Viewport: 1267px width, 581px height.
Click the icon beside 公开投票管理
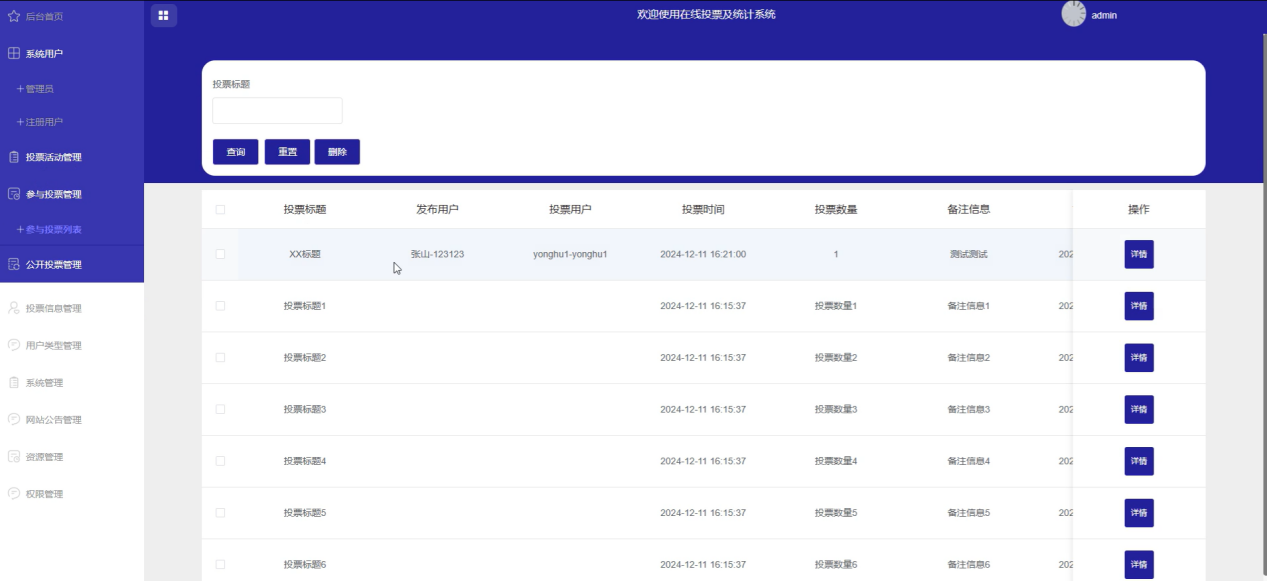(x=14, y=265)
